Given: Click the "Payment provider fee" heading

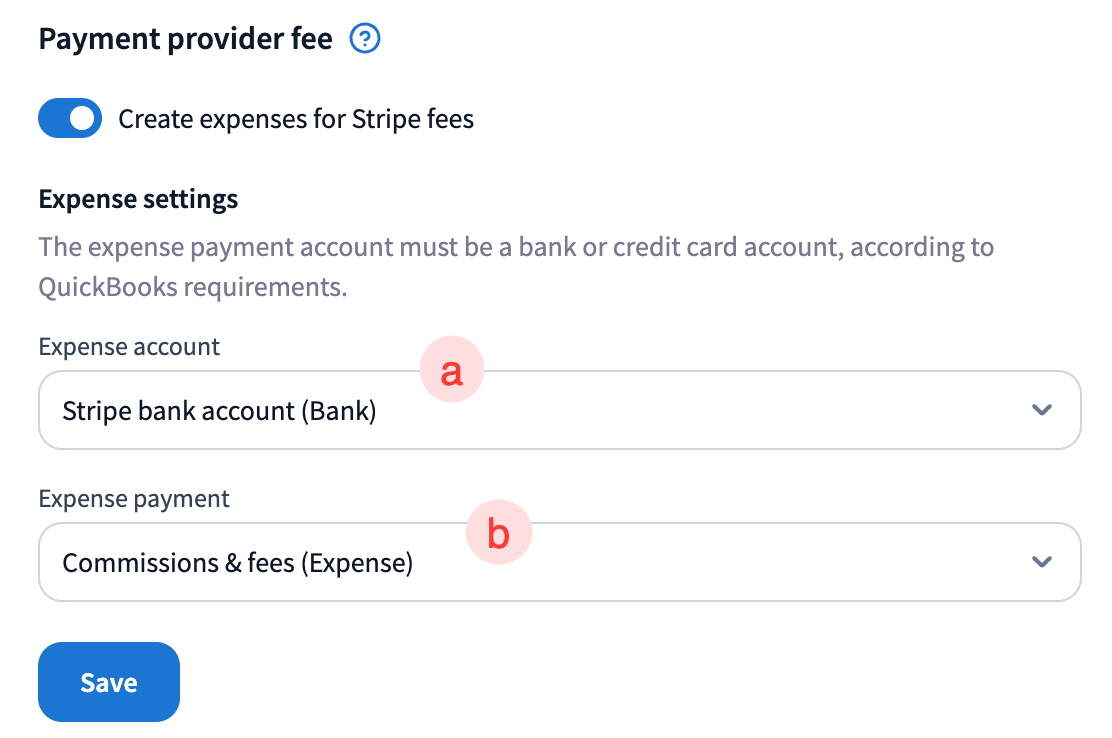Looking at the screenshot, I should (x=185, y=40).
